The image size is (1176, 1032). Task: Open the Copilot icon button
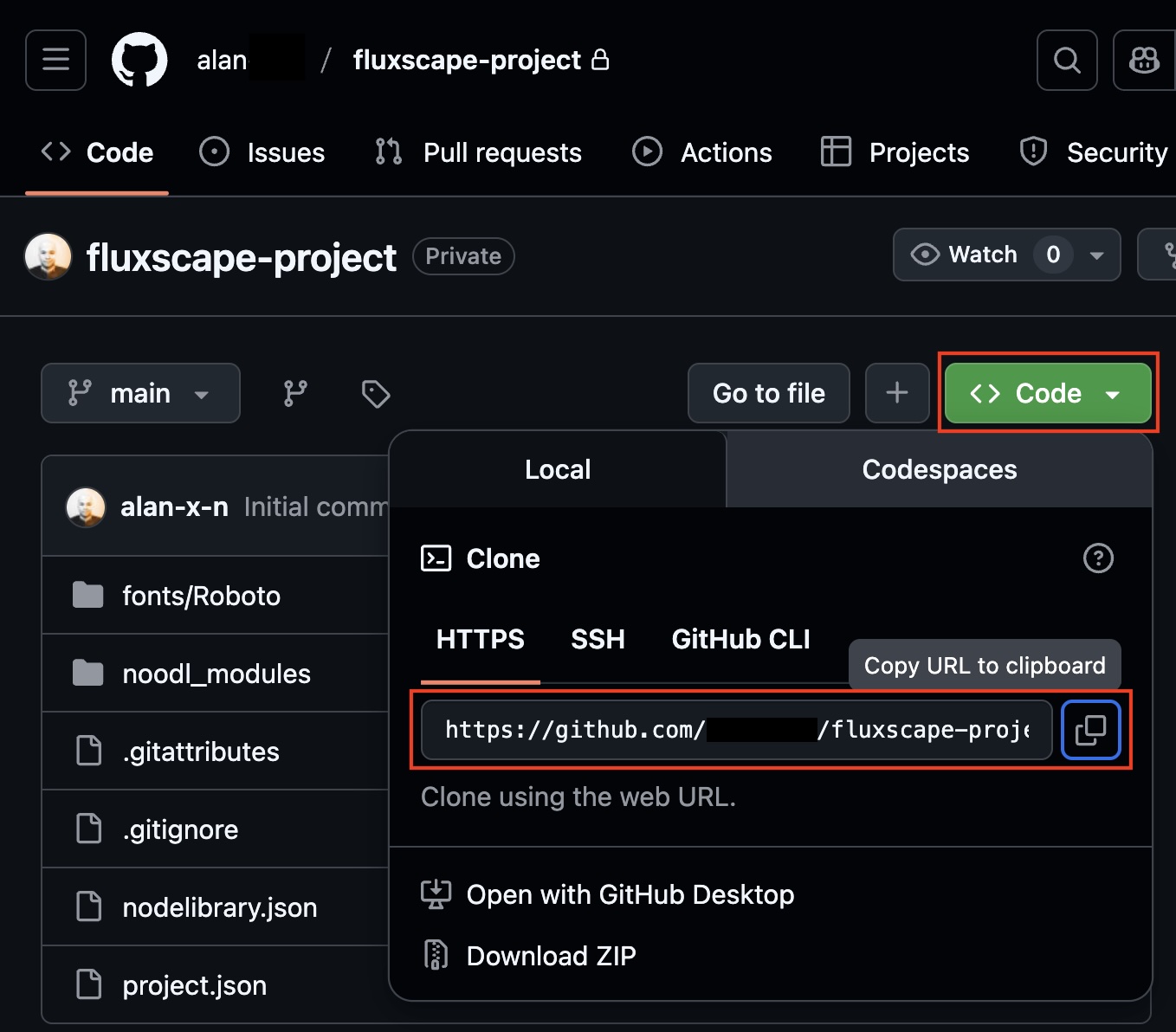(x=1143, y=60)
